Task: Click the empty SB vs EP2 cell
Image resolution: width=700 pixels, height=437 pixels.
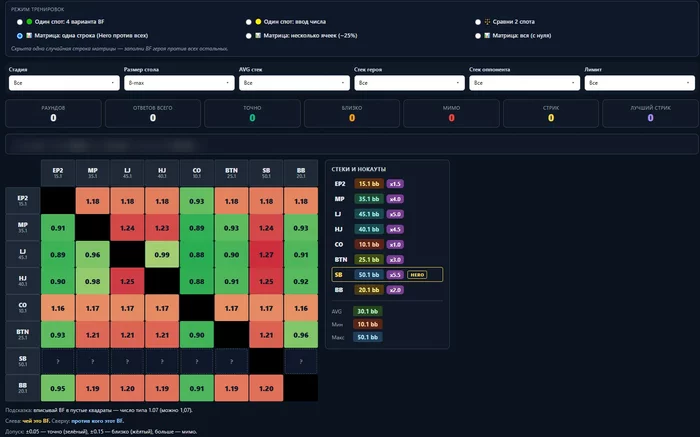Action: [x=58, y=362]
